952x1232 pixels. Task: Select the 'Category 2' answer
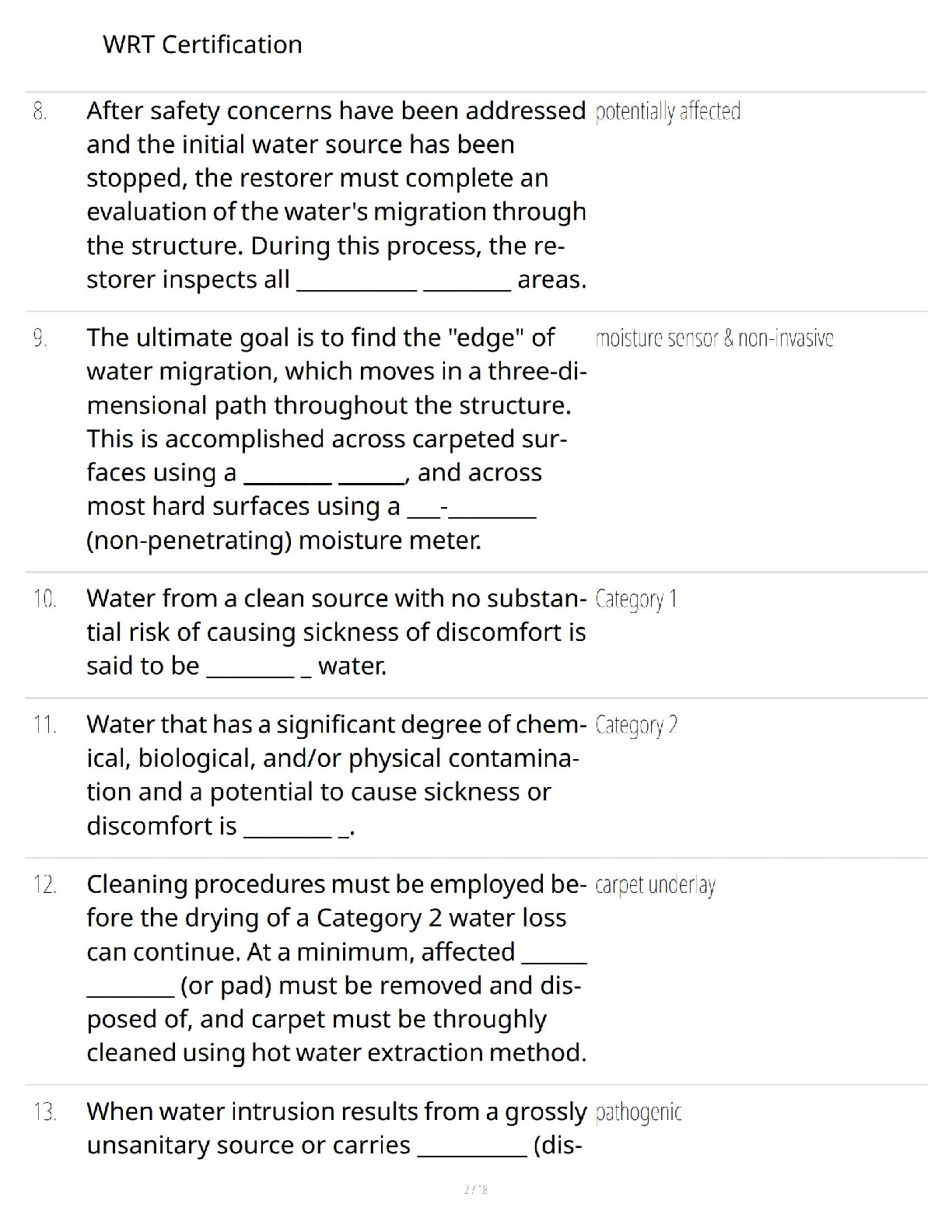coord(637,725)
